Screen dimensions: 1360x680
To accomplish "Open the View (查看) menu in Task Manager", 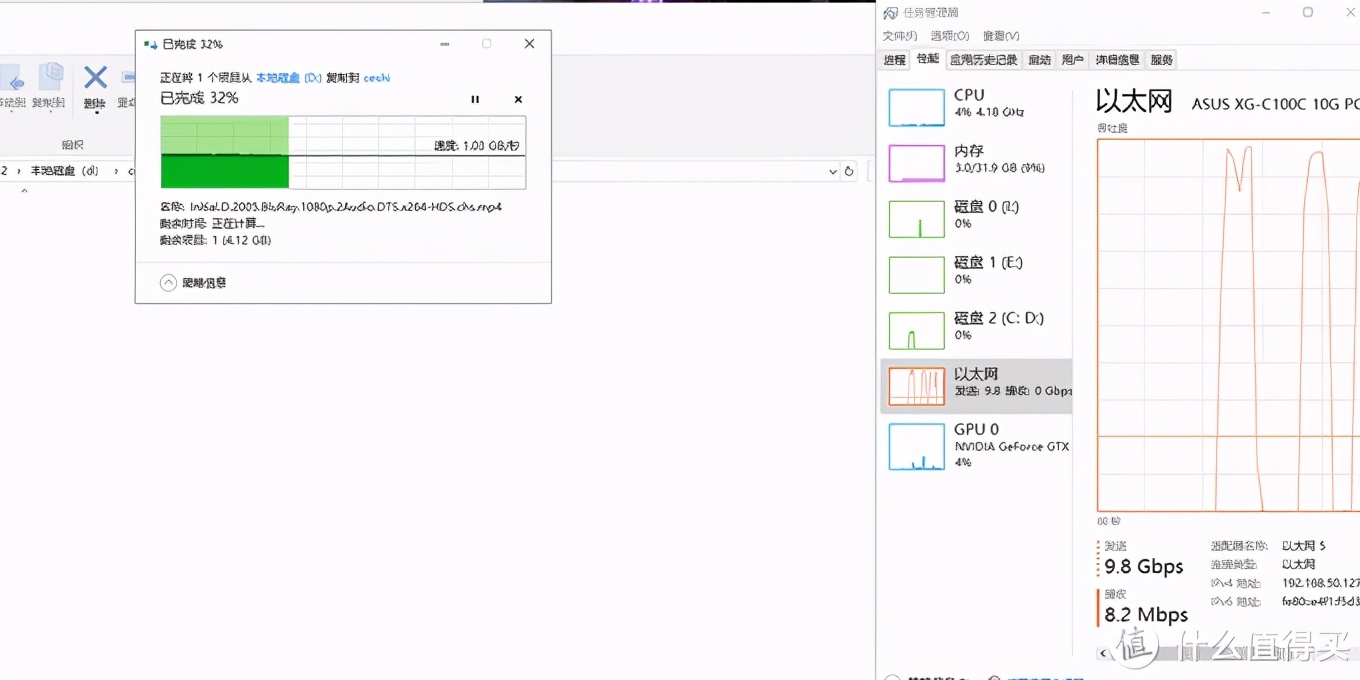I will pyautogui.click(x=1000, y=36).
